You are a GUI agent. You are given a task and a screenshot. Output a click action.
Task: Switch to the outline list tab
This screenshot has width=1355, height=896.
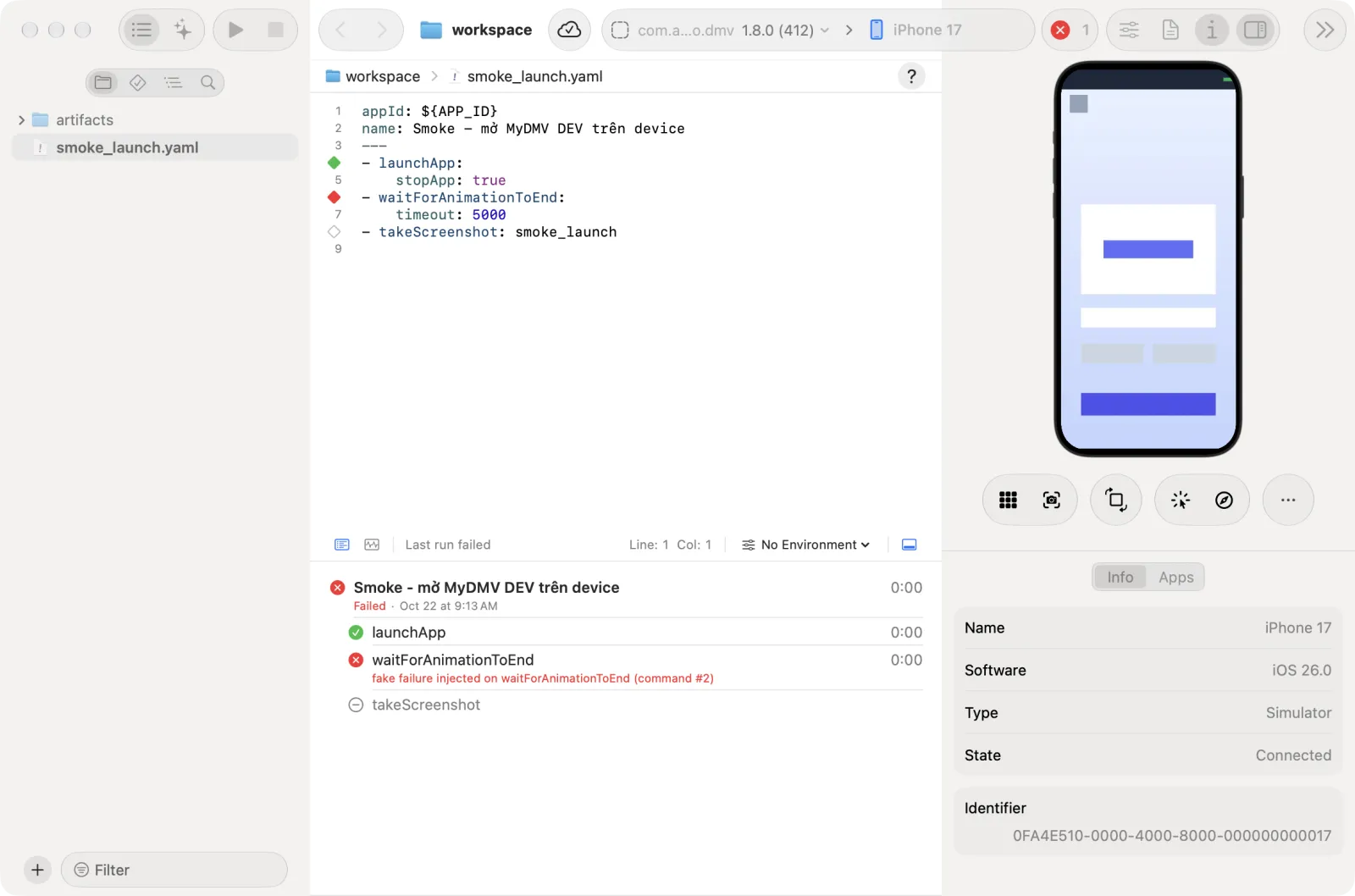tap(173, 82)
